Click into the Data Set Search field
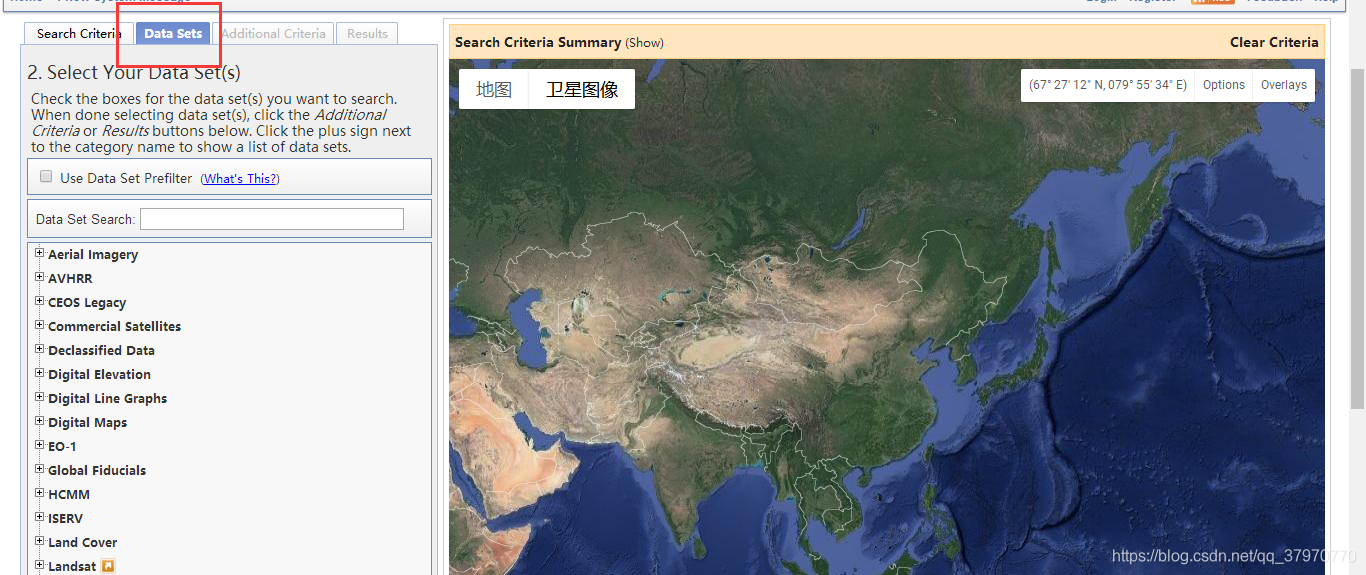Image resolution: width=1366 pixels, height=575 pixels. pyautogui.click(x=272, y=219)
